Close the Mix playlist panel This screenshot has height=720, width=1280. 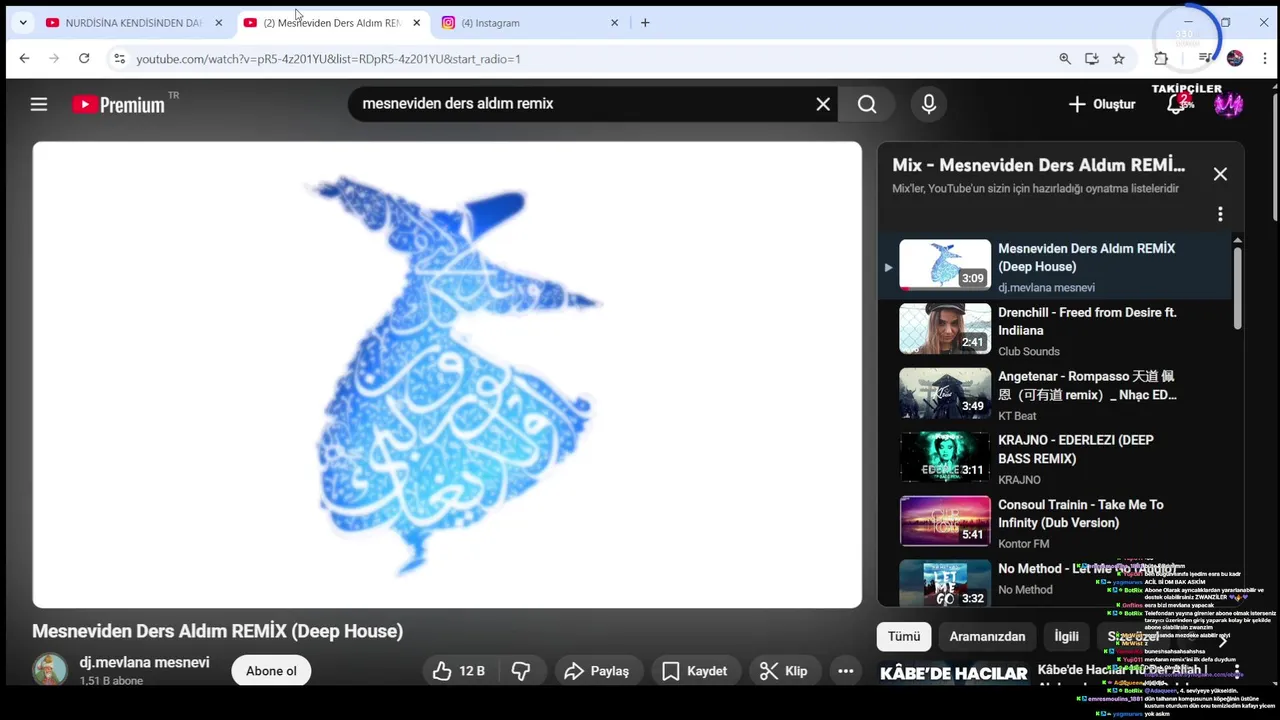[1220, 174]
